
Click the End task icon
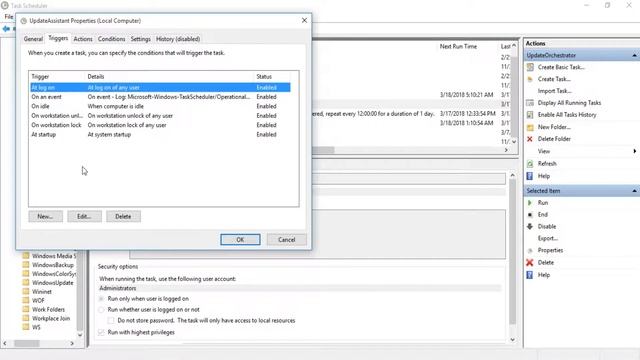pos(530,215)
